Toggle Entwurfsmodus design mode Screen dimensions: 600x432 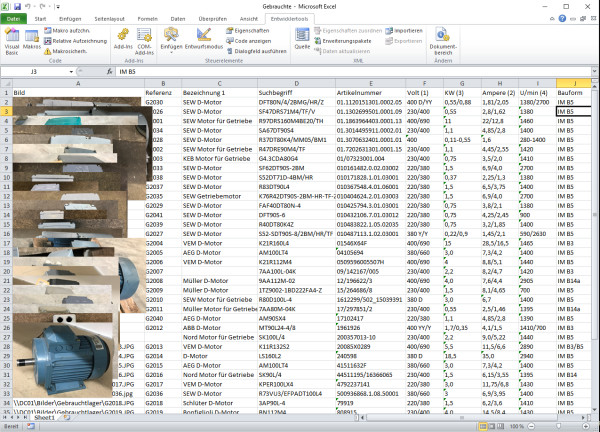pos(204,39)
